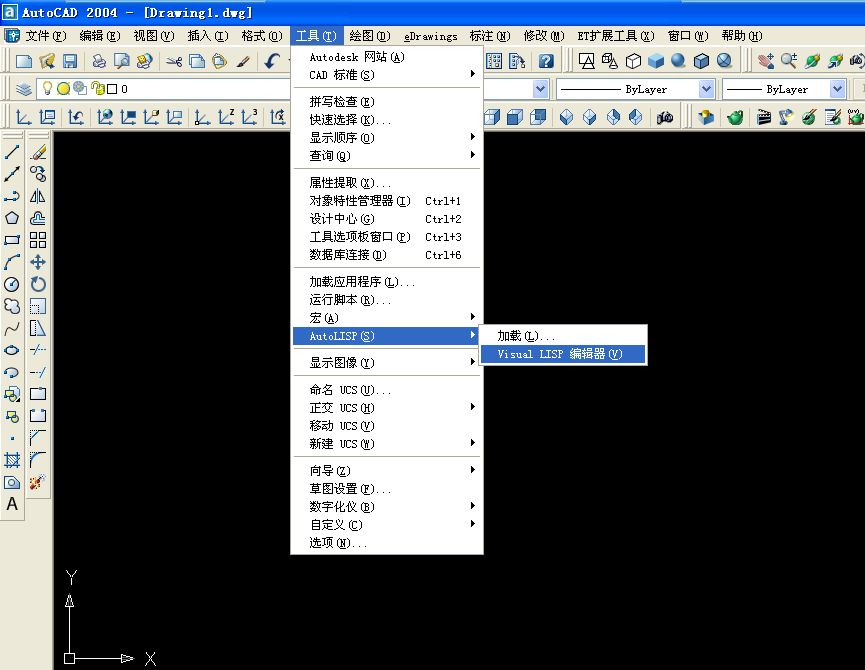Choose the Offset modify tool
The width and height of the screenshot is (865, 670).
38,218
